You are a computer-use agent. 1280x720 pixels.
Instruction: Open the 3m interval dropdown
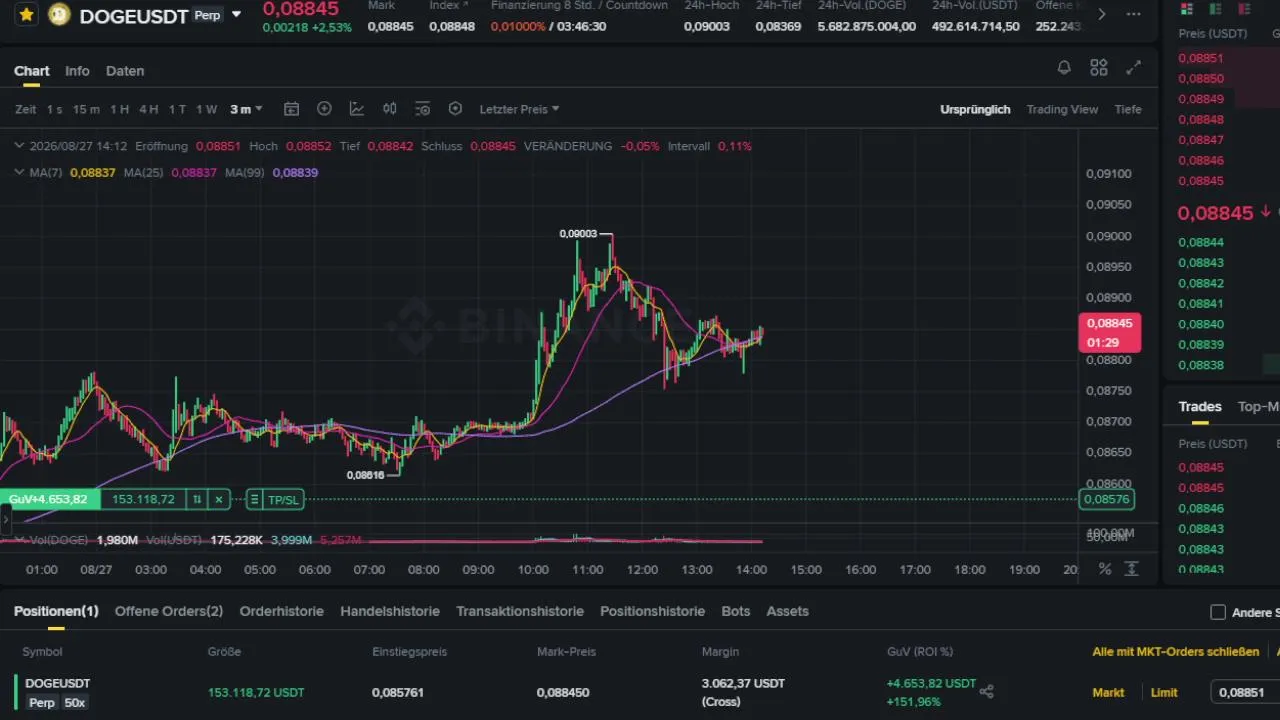[x=246, y=109]
